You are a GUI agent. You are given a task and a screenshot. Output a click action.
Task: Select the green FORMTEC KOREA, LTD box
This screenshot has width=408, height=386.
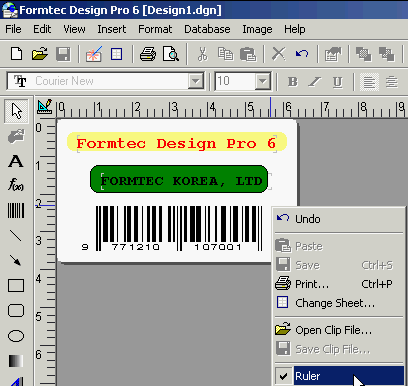179,179
